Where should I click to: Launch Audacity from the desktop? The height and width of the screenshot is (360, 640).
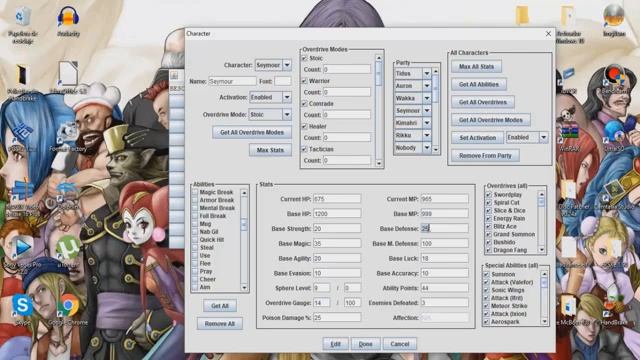[x=68, y=22]
